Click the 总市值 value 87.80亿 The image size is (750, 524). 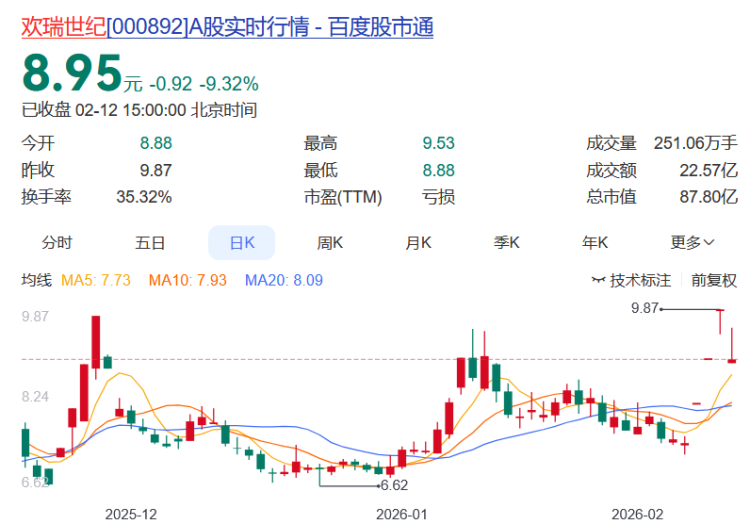click(x=709, y=197)
